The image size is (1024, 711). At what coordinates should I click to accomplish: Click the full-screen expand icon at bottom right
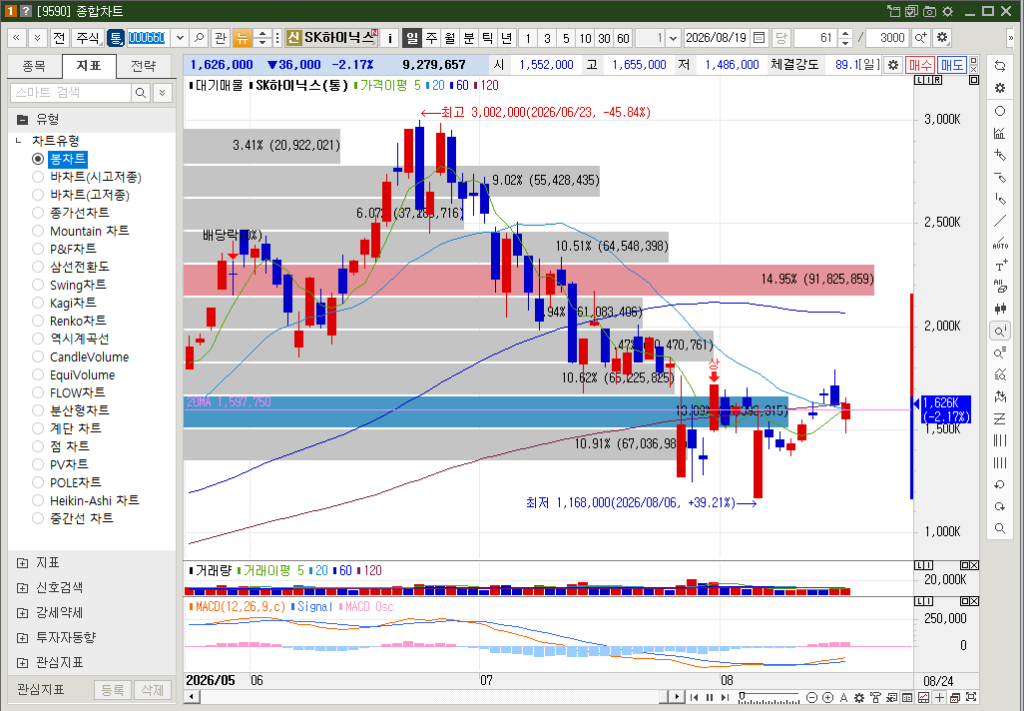971,697
